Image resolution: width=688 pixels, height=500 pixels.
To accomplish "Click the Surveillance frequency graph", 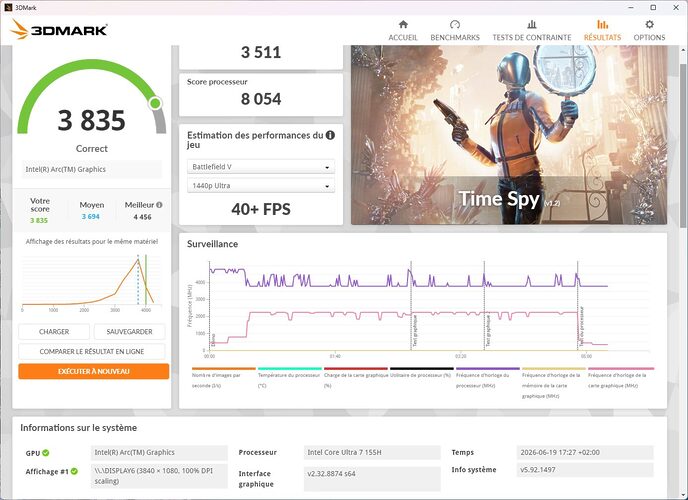I will (x=419, y=307).
